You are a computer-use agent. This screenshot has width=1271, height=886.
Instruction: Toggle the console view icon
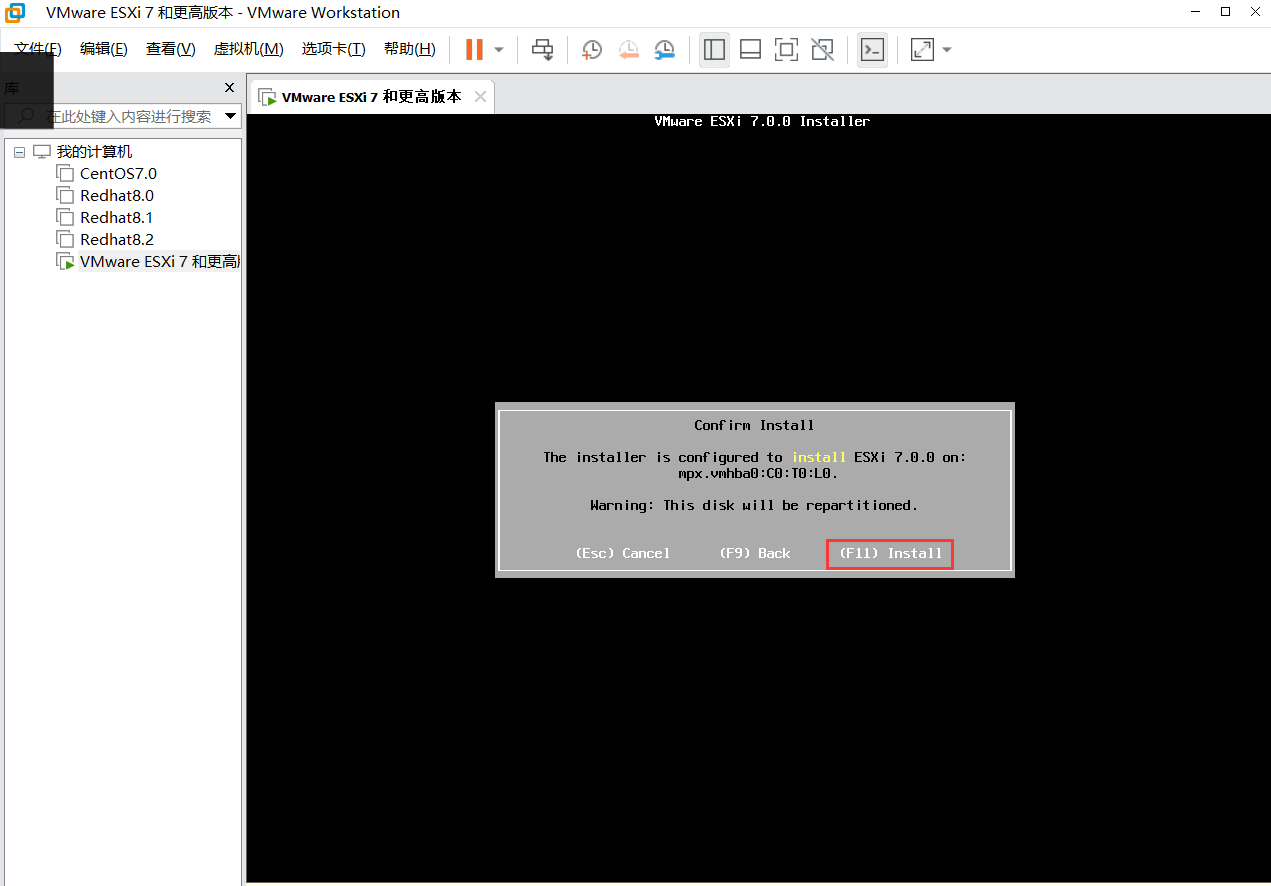[x=872, y=49]
